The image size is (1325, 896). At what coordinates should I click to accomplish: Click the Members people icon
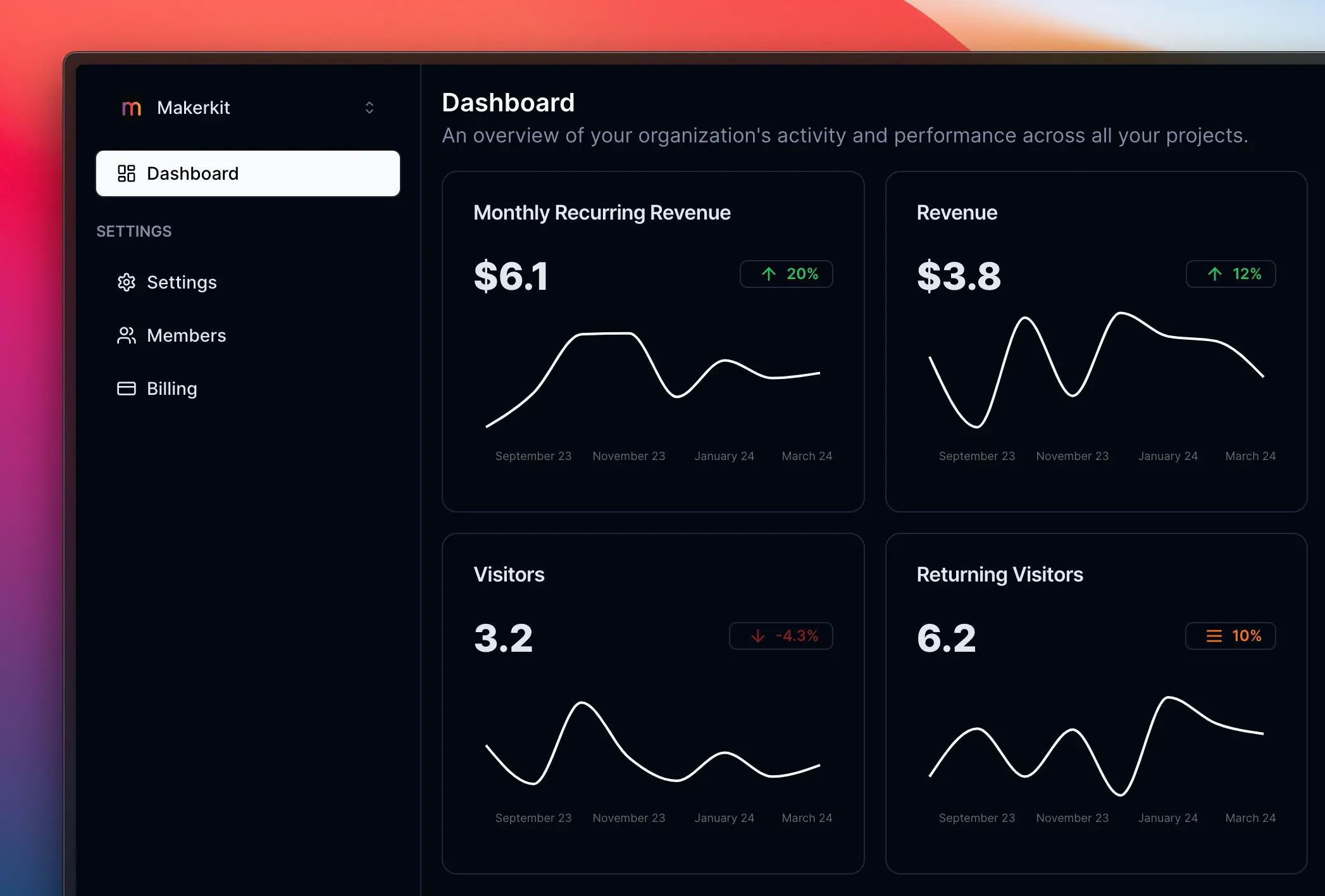click(x=127, y=335)
